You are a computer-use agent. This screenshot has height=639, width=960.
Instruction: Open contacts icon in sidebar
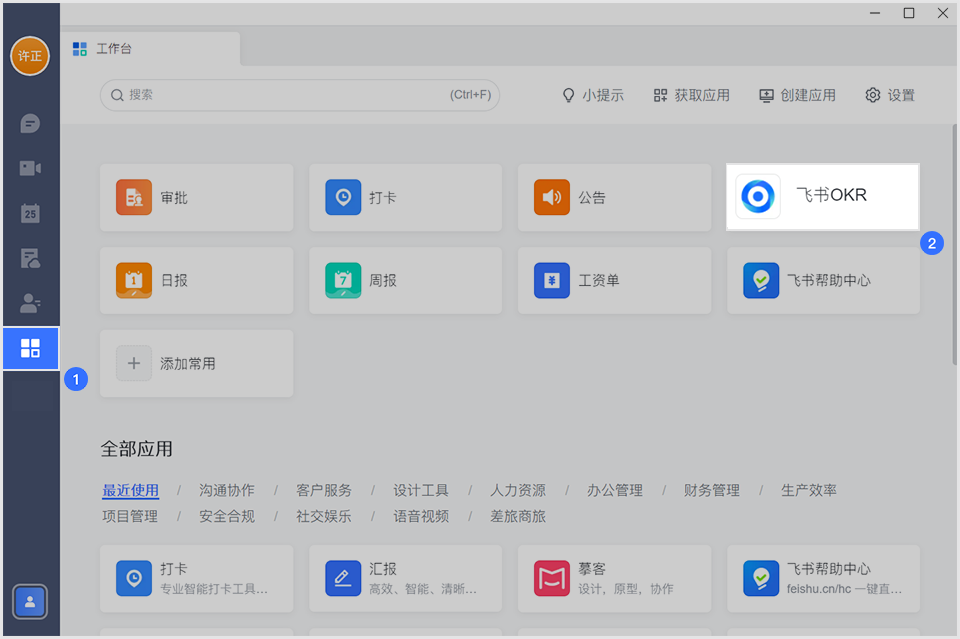click(30, 303)
